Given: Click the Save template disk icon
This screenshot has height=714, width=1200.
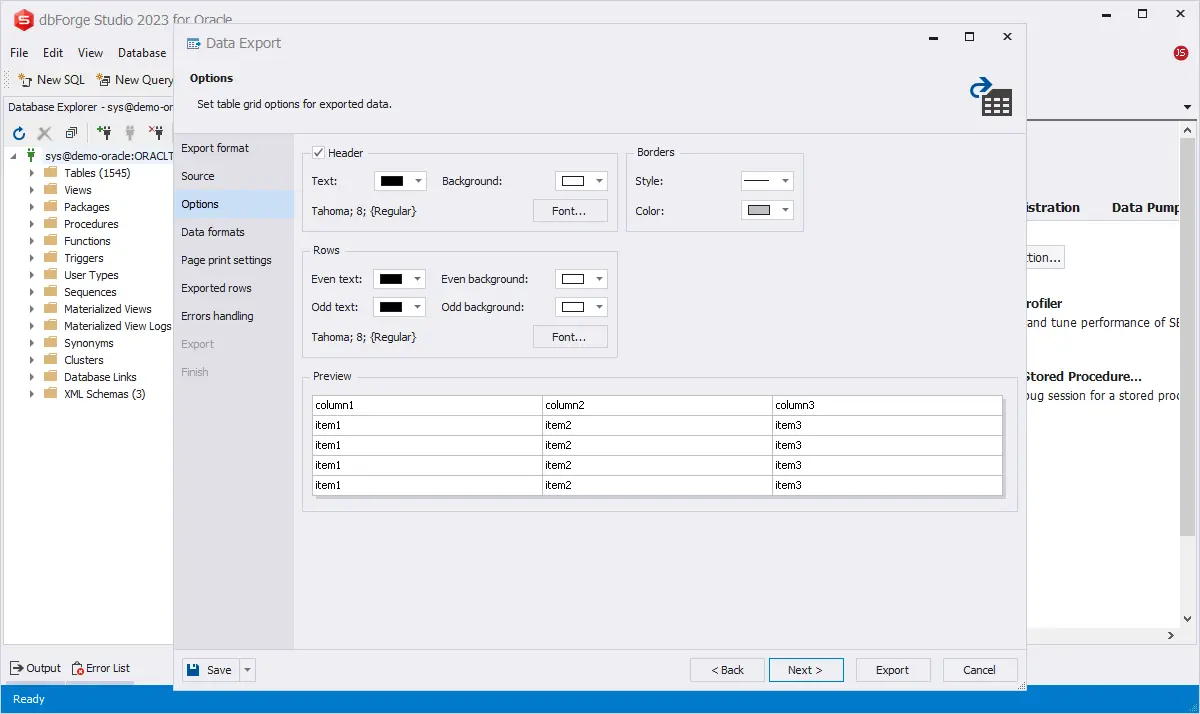Looking at the screenshot, I should [194, 670].
